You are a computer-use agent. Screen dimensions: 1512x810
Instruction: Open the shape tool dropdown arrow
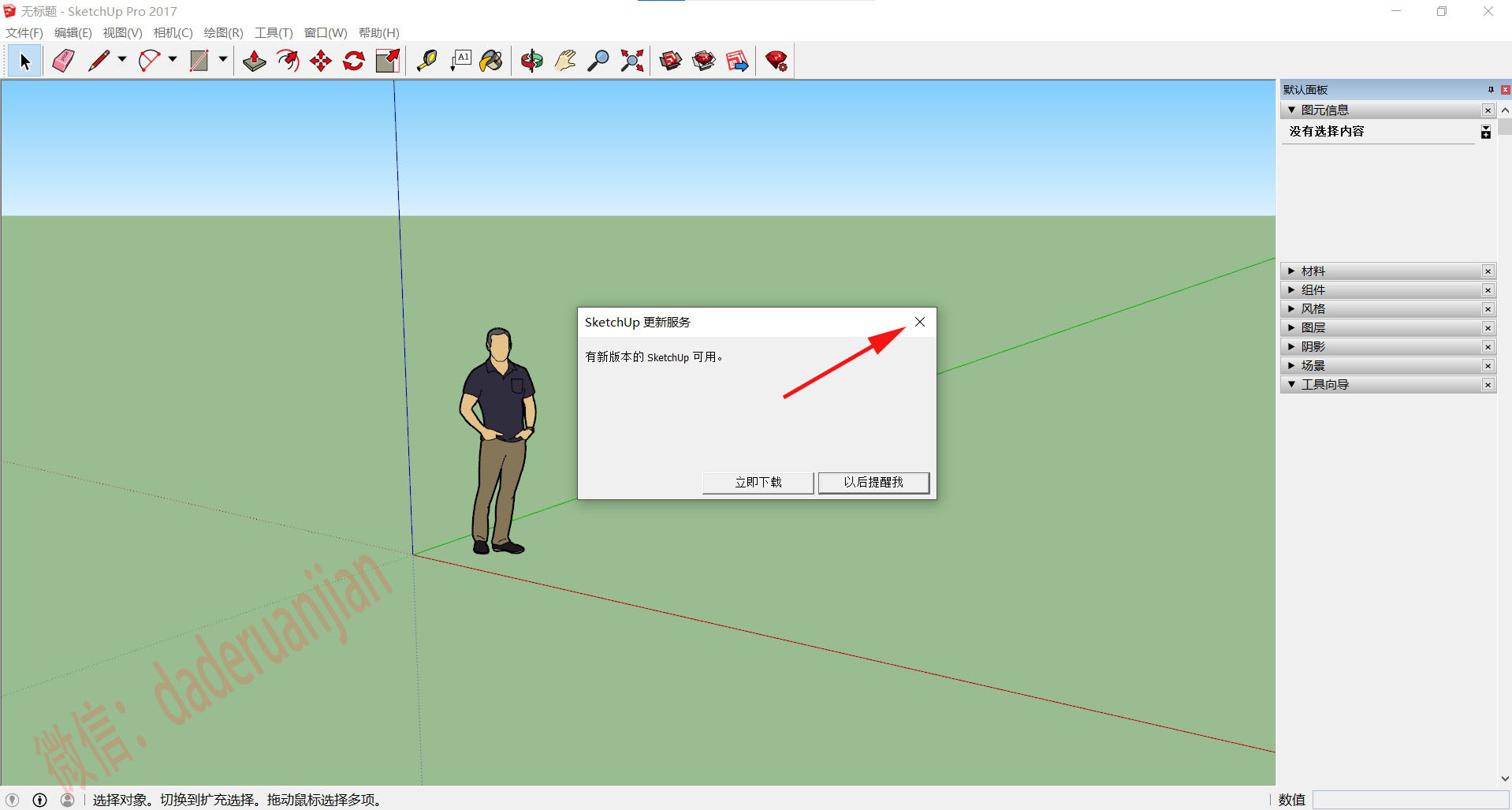tap(223, 59)
